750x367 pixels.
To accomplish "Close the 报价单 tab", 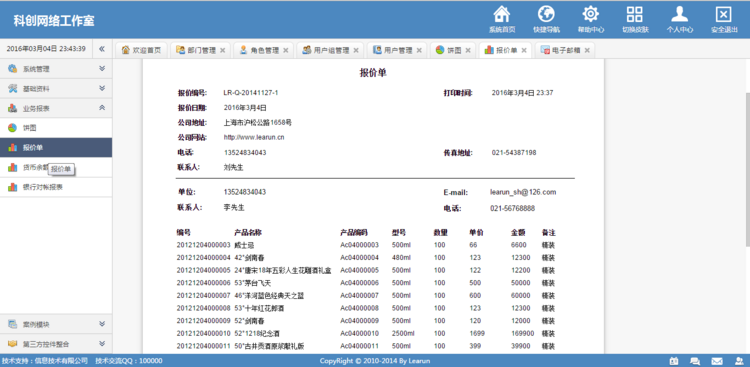I will (524, 50).
